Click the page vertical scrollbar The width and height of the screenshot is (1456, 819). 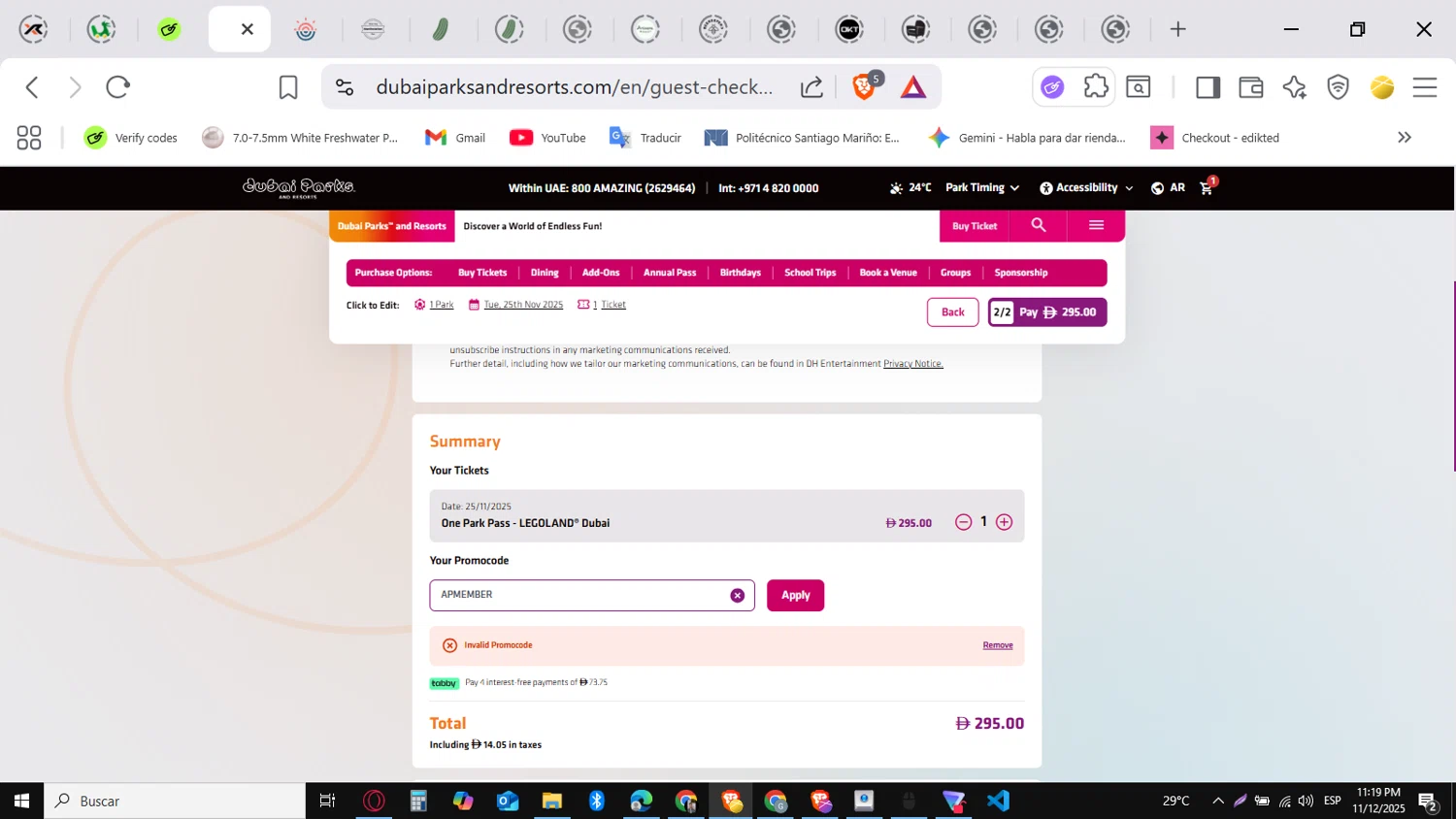pyautogui.click(x=1453, y=376)
